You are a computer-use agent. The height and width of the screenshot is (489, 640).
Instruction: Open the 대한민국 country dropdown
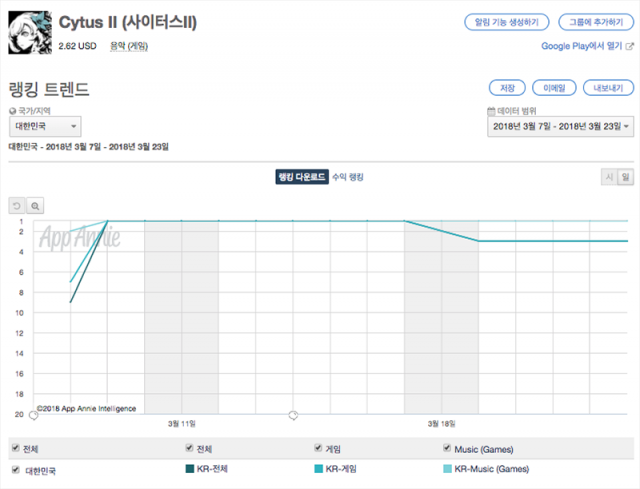[45, 127]
